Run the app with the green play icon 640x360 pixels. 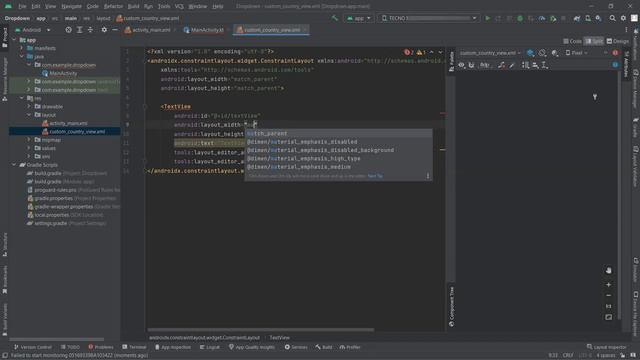(487, 18)
